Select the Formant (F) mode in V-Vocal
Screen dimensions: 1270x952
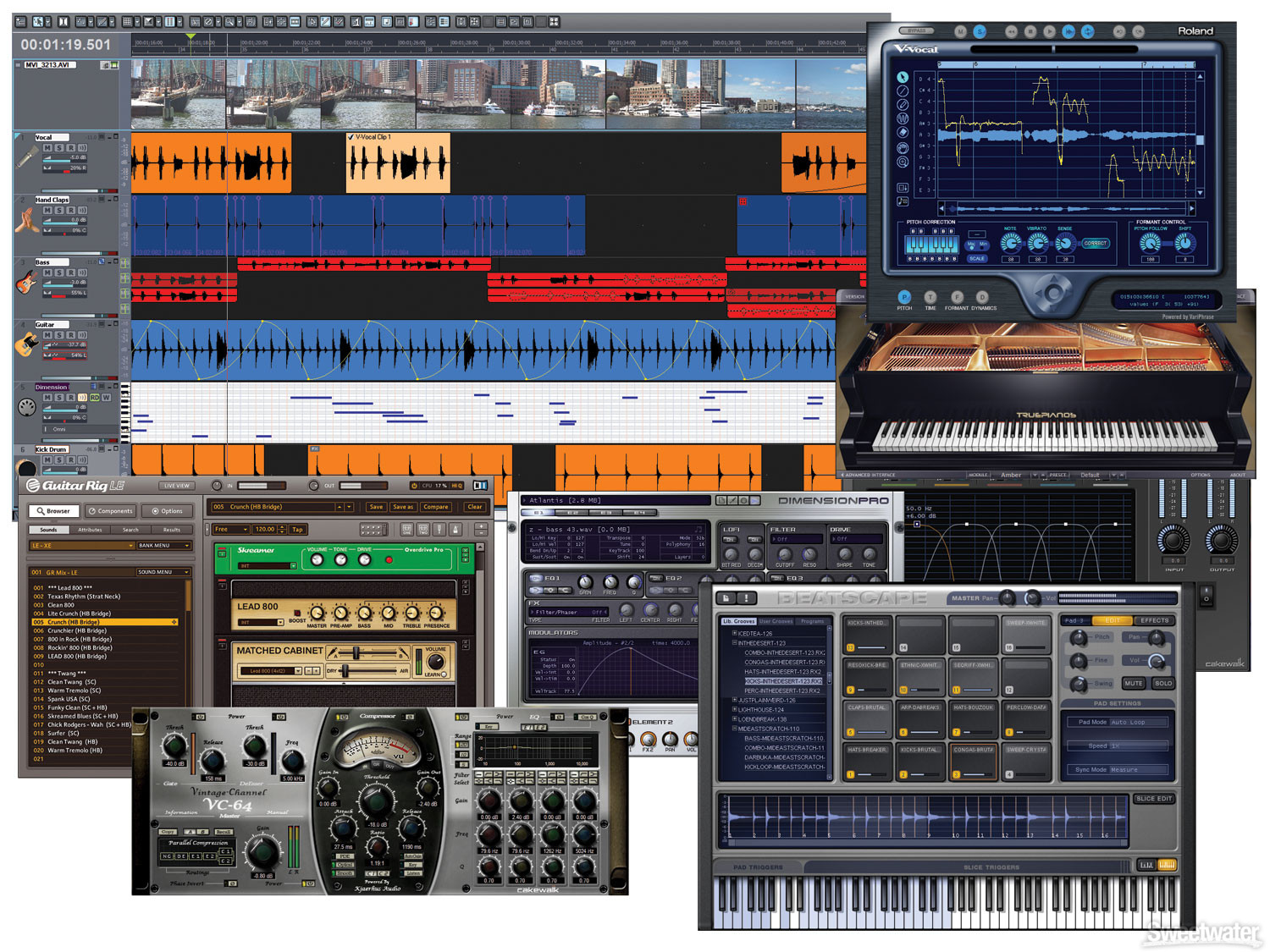tap(957, 297)
